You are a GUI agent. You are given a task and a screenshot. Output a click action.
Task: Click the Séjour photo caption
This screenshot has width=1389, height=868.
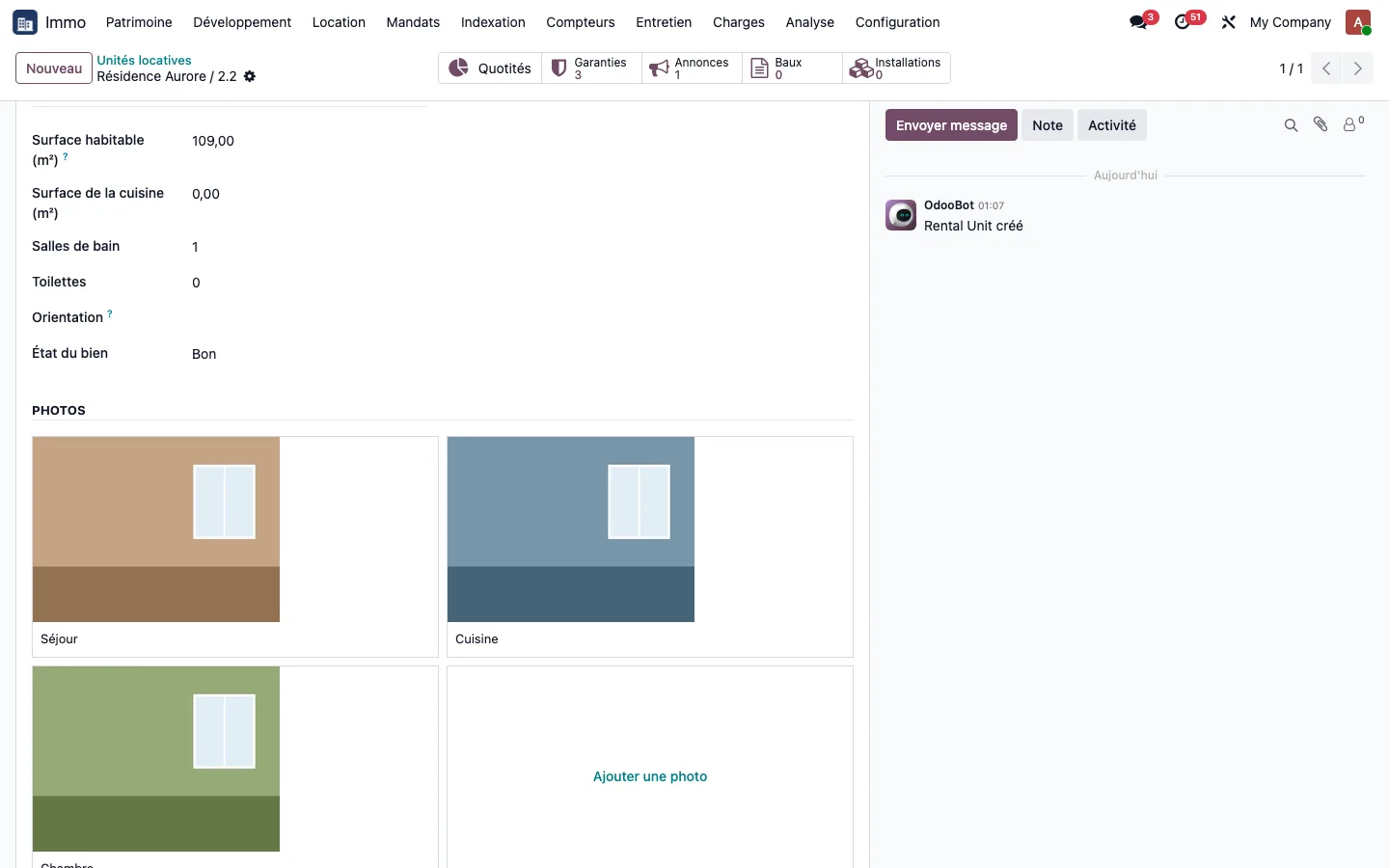click(x=59, y=639)
